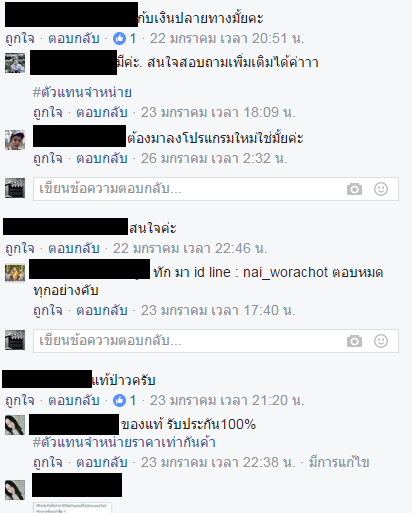Open emoji picker in first reply box
Screen dimensions: 412x513
[381, 189]
